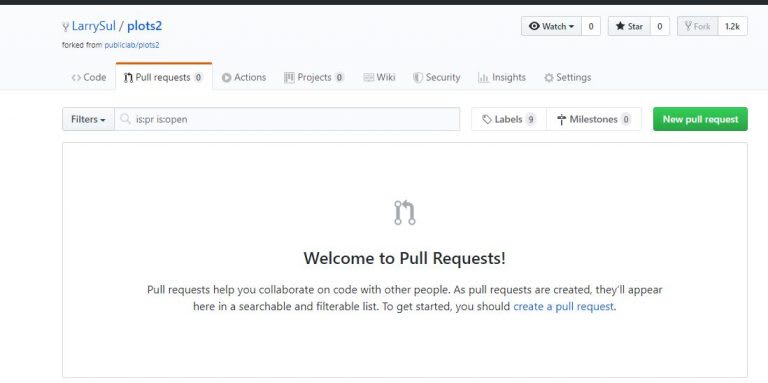Click the Projects counter badge 0
Viewport: 768px width, 383px height.
[339, 77]
